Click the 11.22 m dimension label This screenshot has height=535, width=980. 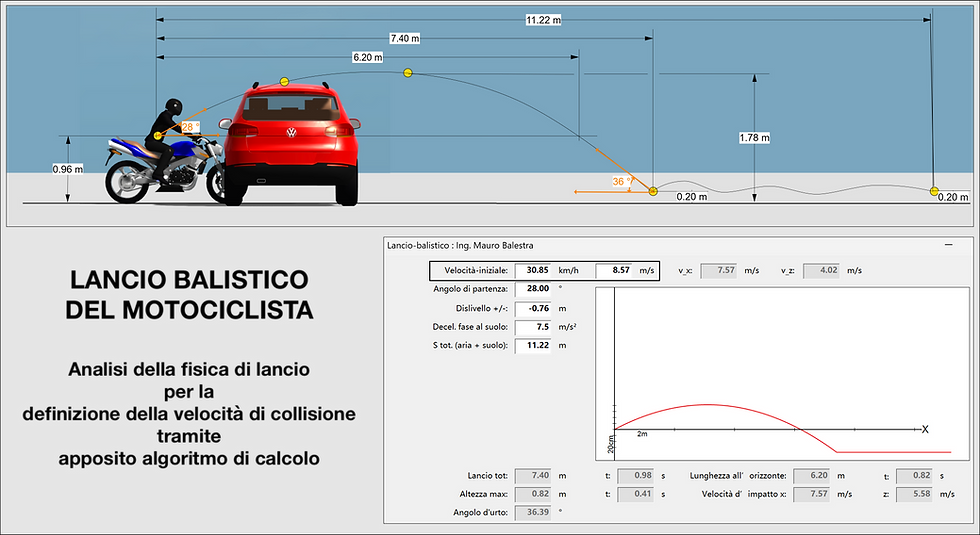pyautogui.click(x=543, y=20)
